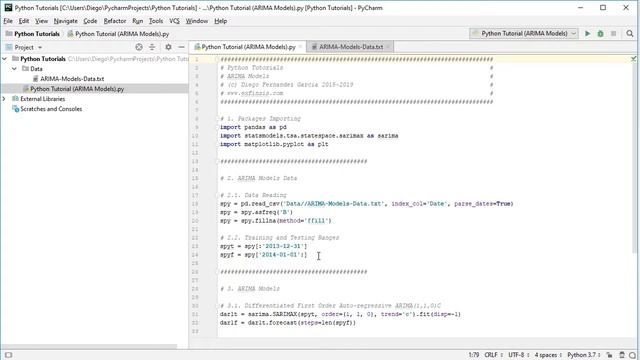
Task: Click the dar1f forecast code line
Action: pyautogui.click(x=288, y=322)
